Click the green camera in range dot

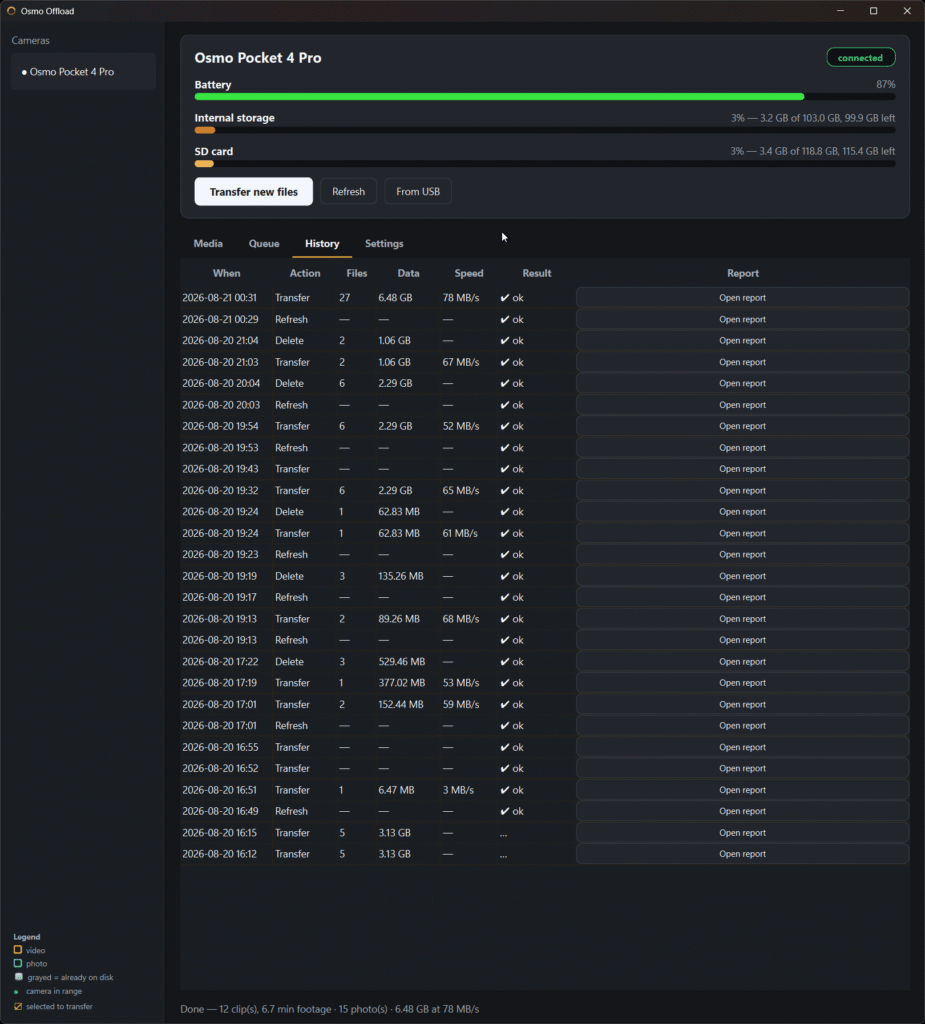click(x=16, y=991)
